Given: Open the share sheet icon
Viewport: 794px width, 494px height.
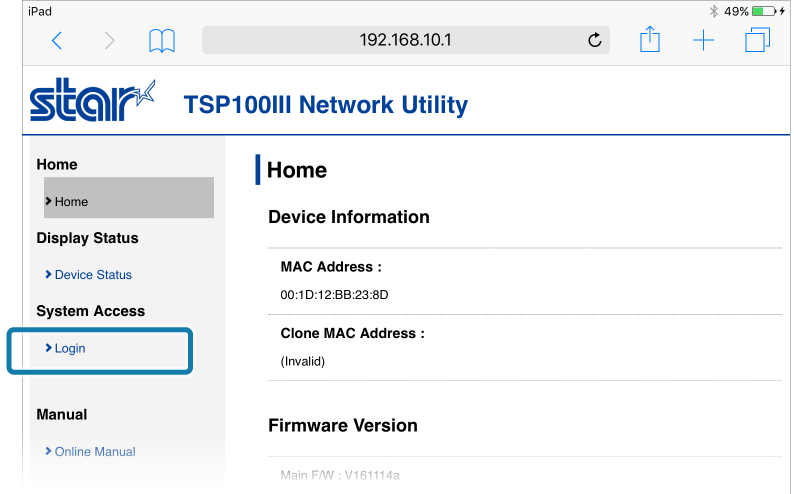Looking at the screenshot, I should [x=650, y=39].
